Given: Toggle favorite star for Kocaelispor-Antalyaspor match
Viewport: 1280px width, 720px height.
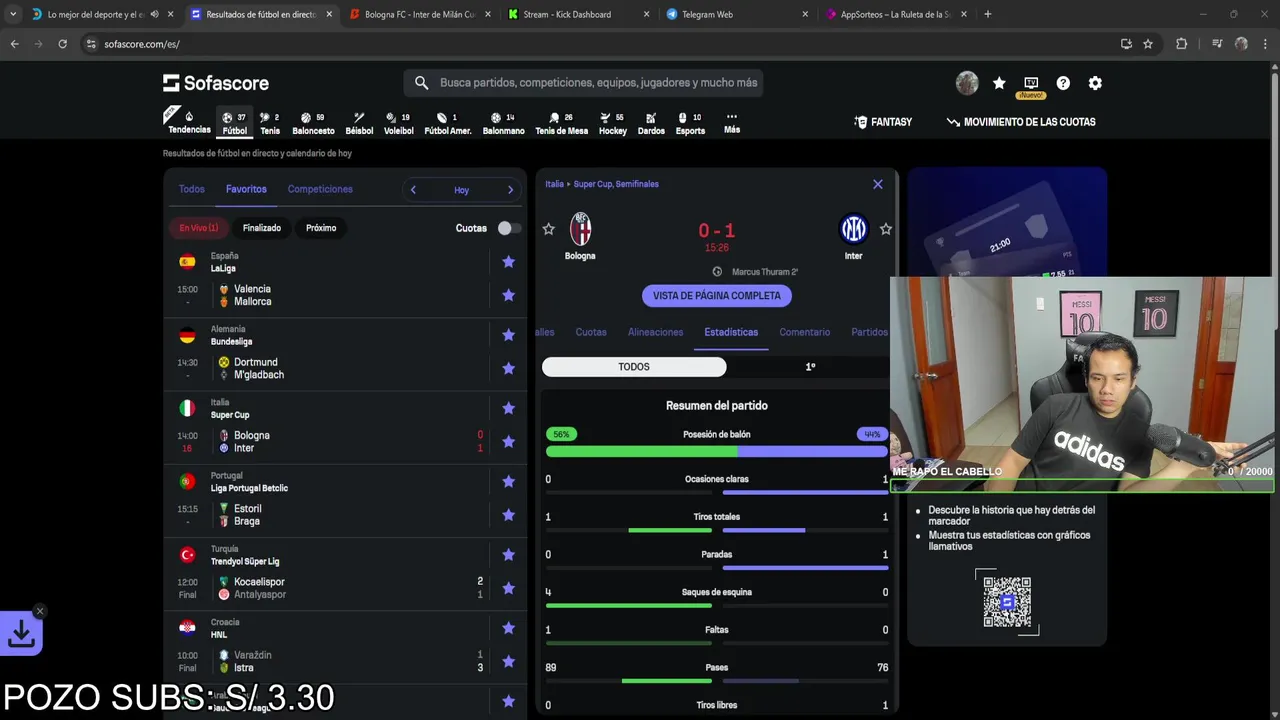Looking at the screenshot, I should [508, 588].
